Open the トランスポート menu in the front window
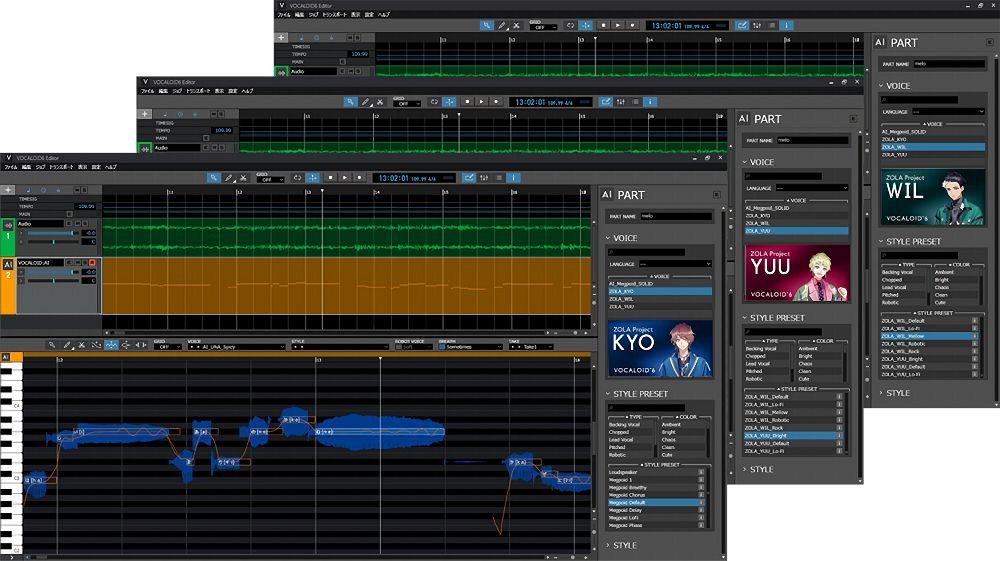Viewport: 1000px width, 561px height. (x=61, y=167)
